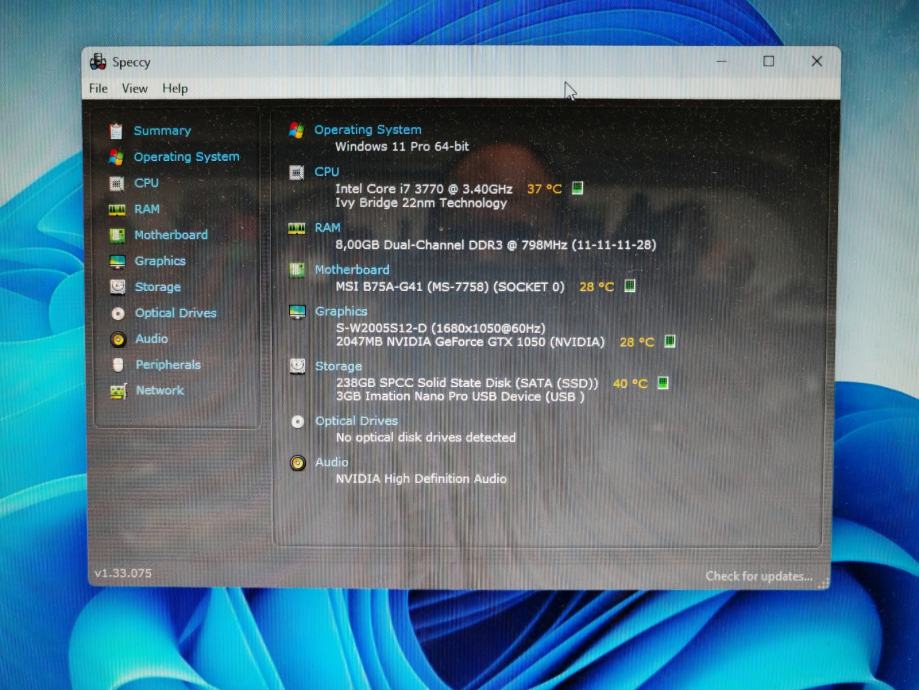The image size is (919, 690).
Task: Click the Graphics heading in summary pane
Action: tap(341, 311)
